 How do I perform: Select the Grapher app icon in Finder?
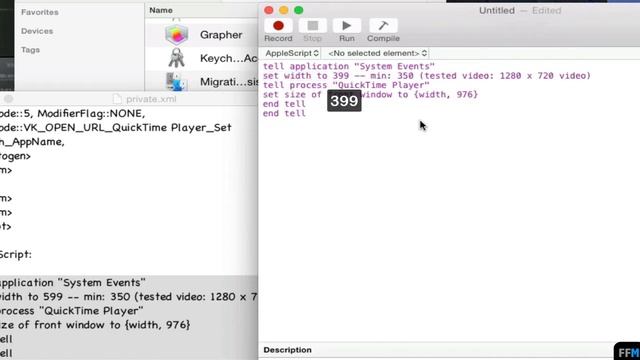coord(176,35)
